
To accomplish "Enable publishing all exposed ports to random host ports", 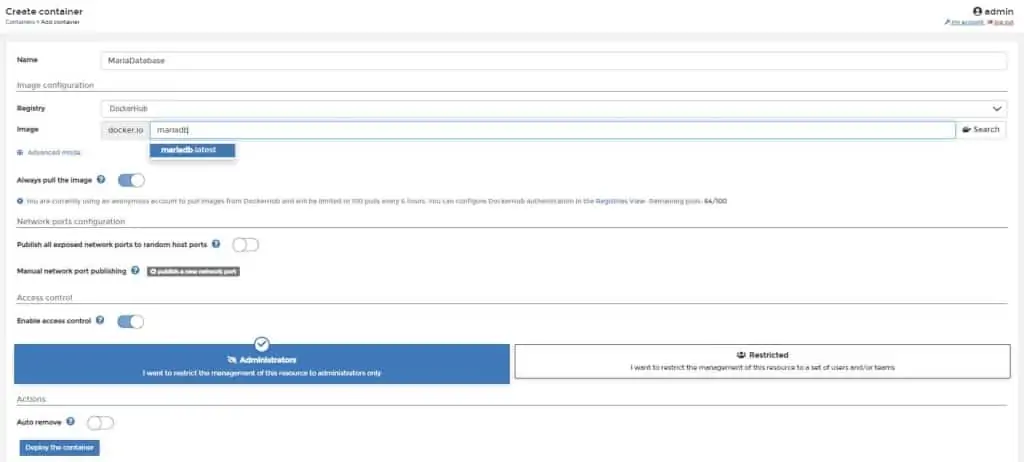I will 245,244.
